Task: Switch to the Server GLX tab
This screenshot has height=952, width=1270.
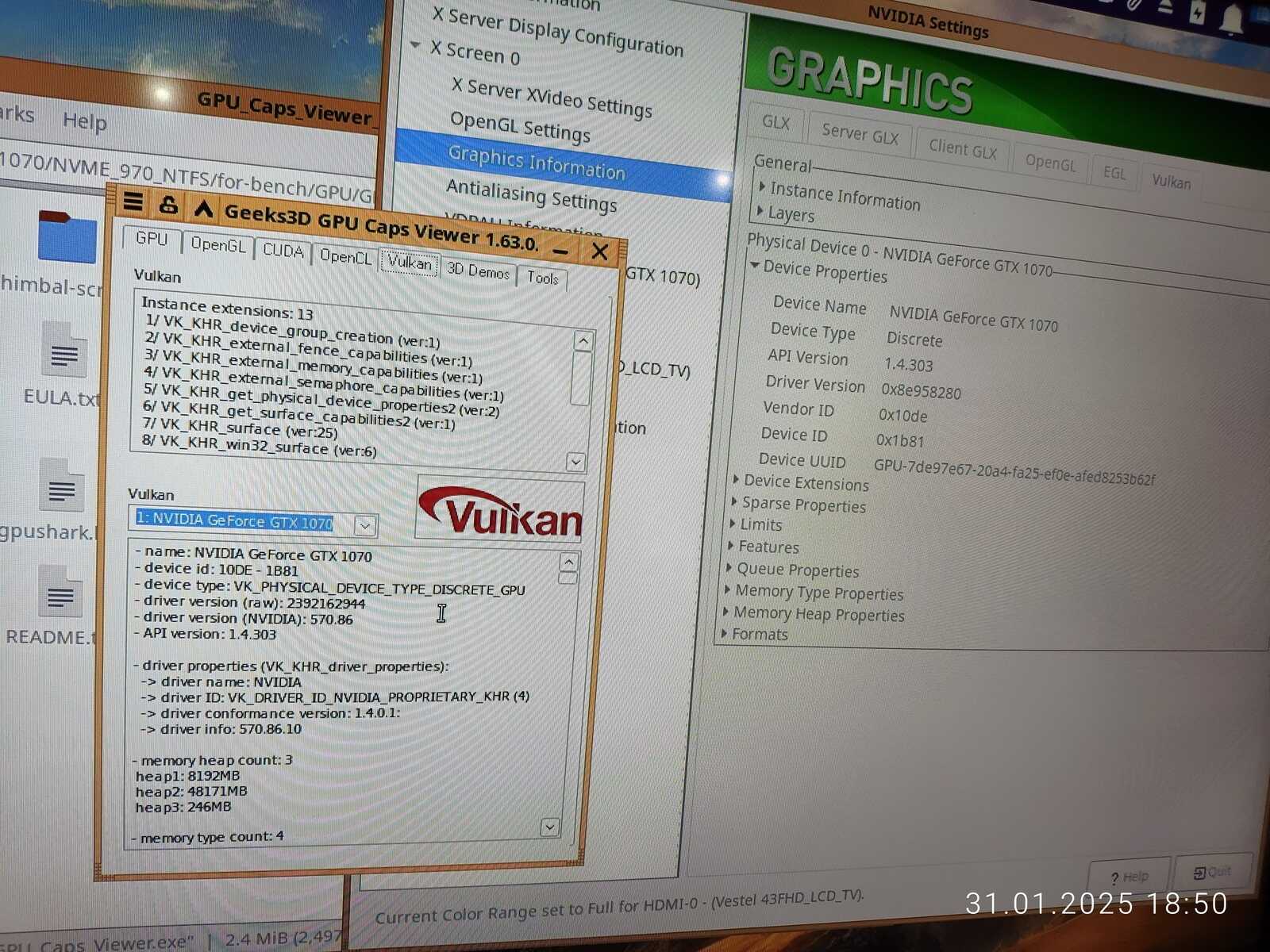Action: [x=860, y=135]
